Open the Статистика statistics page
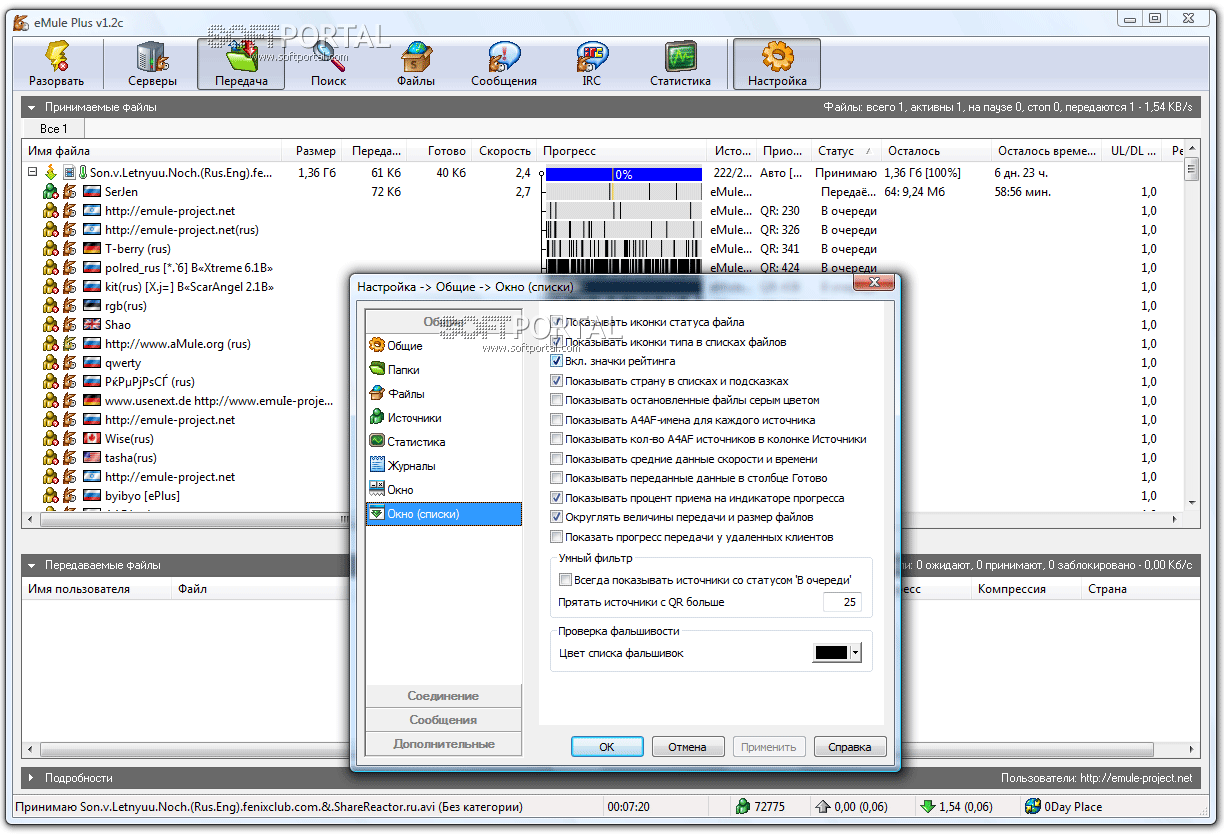This screenshot has width=1224, height=836. tap(680, 65)
